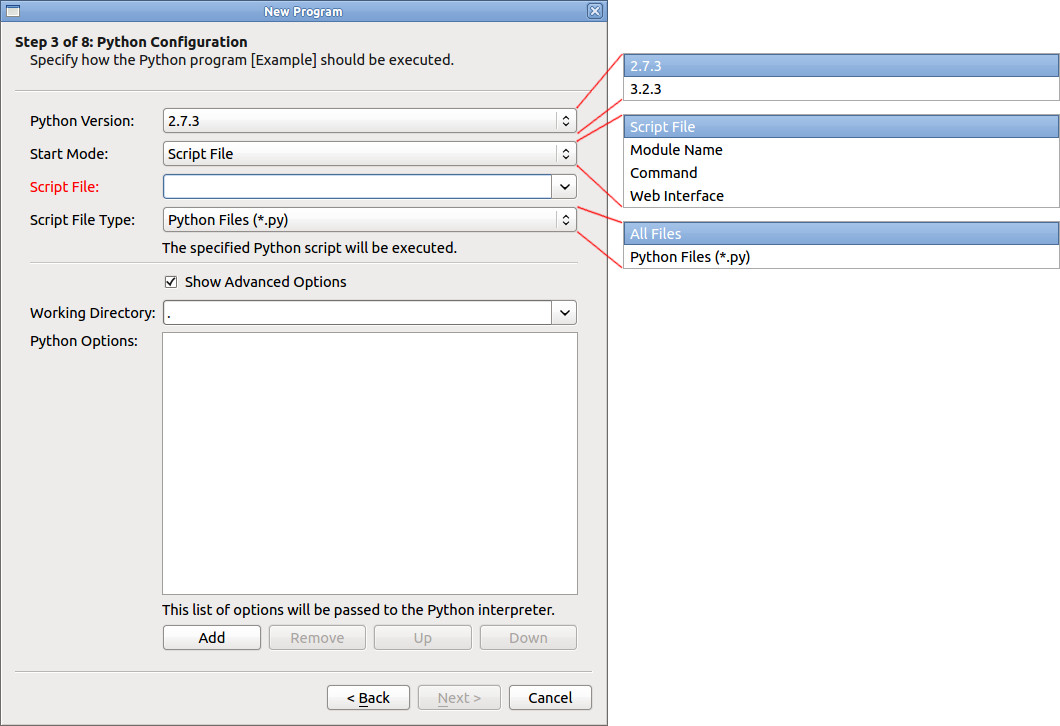Click inside the Python Options list box
This screenshot has height=726, width=1060.
click(x=370, y=463)
